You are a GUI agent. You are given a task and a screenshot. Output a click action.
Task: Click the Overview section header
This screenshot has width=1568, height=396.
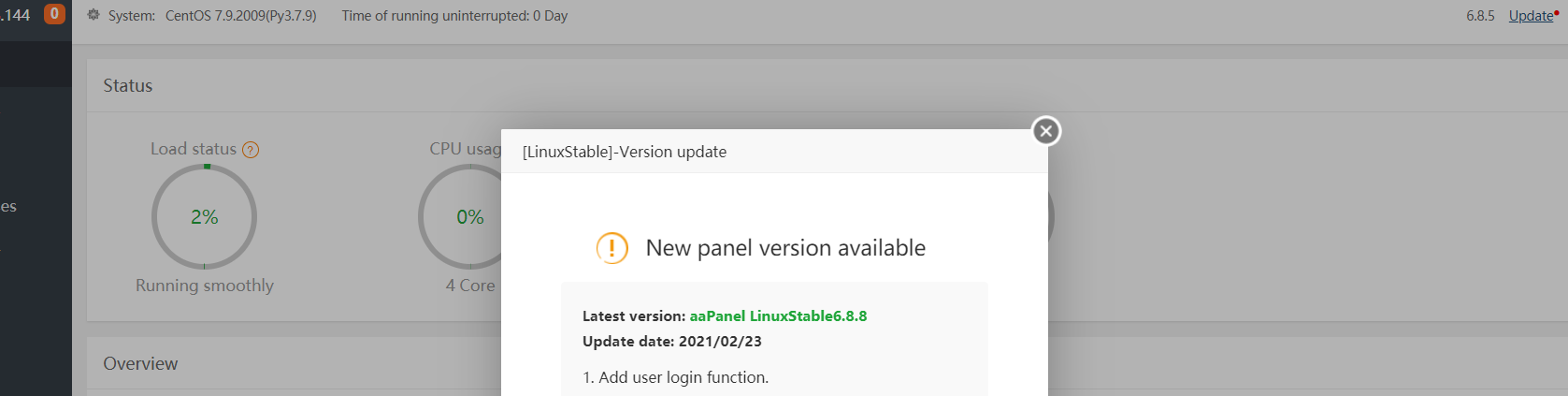point(140,364)
